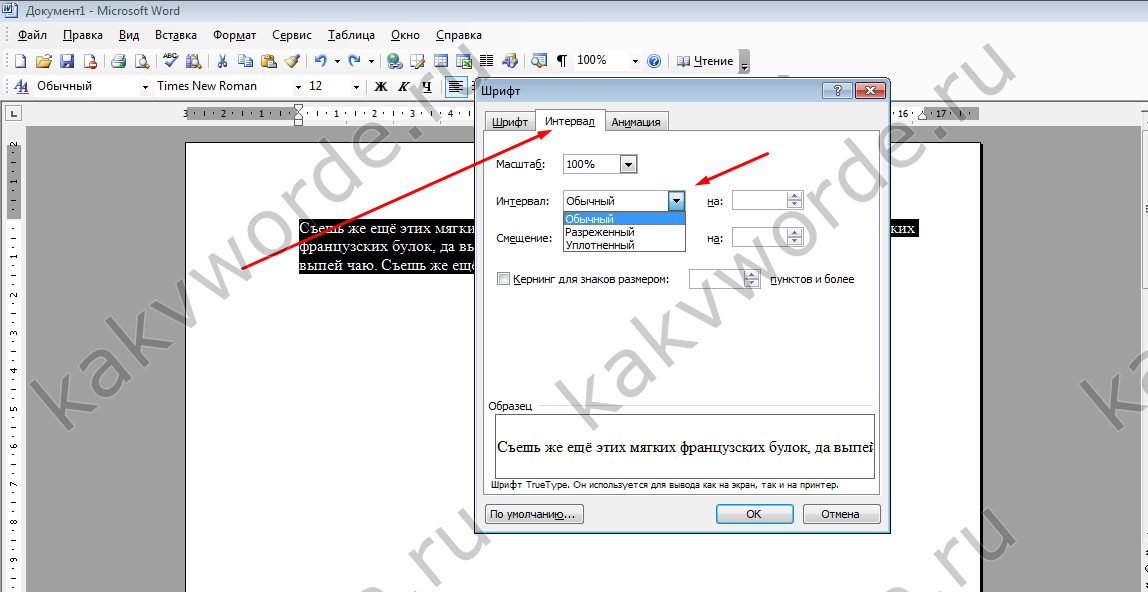Click the Cut scissors icon
Viewport: 1148px width, 592px height.
click(222, 61)
